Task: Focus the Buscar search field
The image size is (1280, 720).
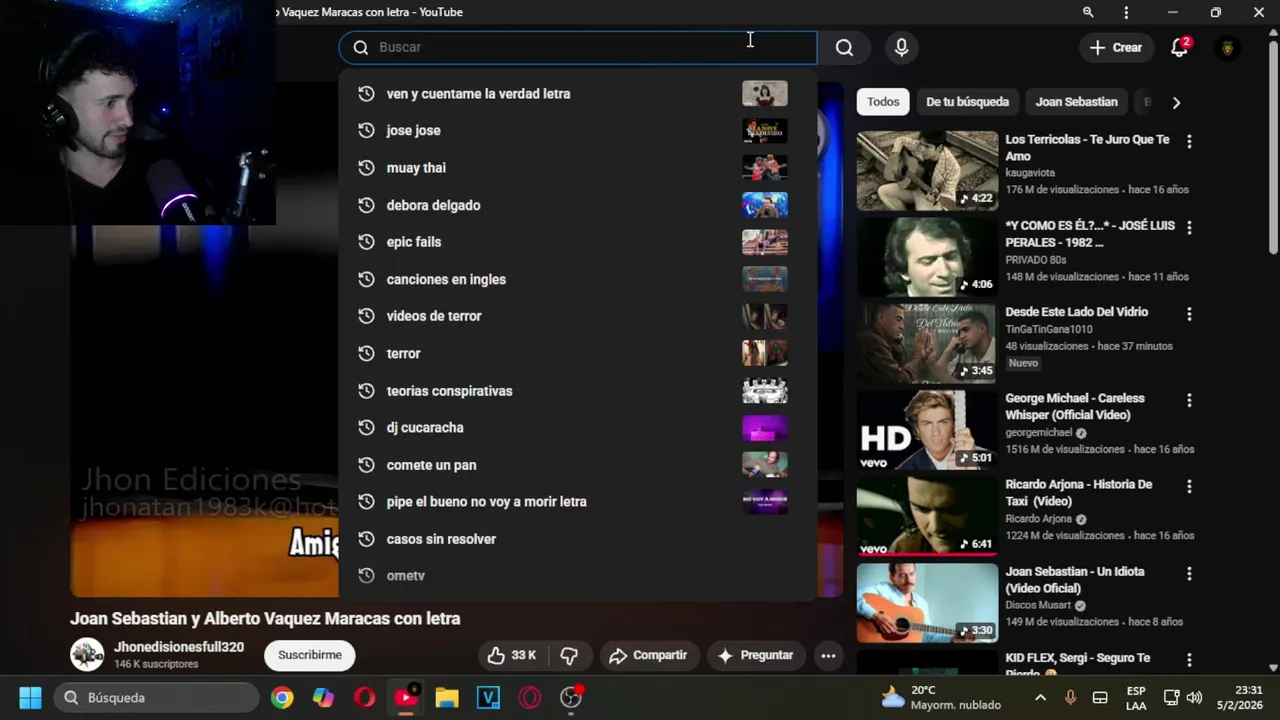Action: pyautogui.click(x=578, y=47)
